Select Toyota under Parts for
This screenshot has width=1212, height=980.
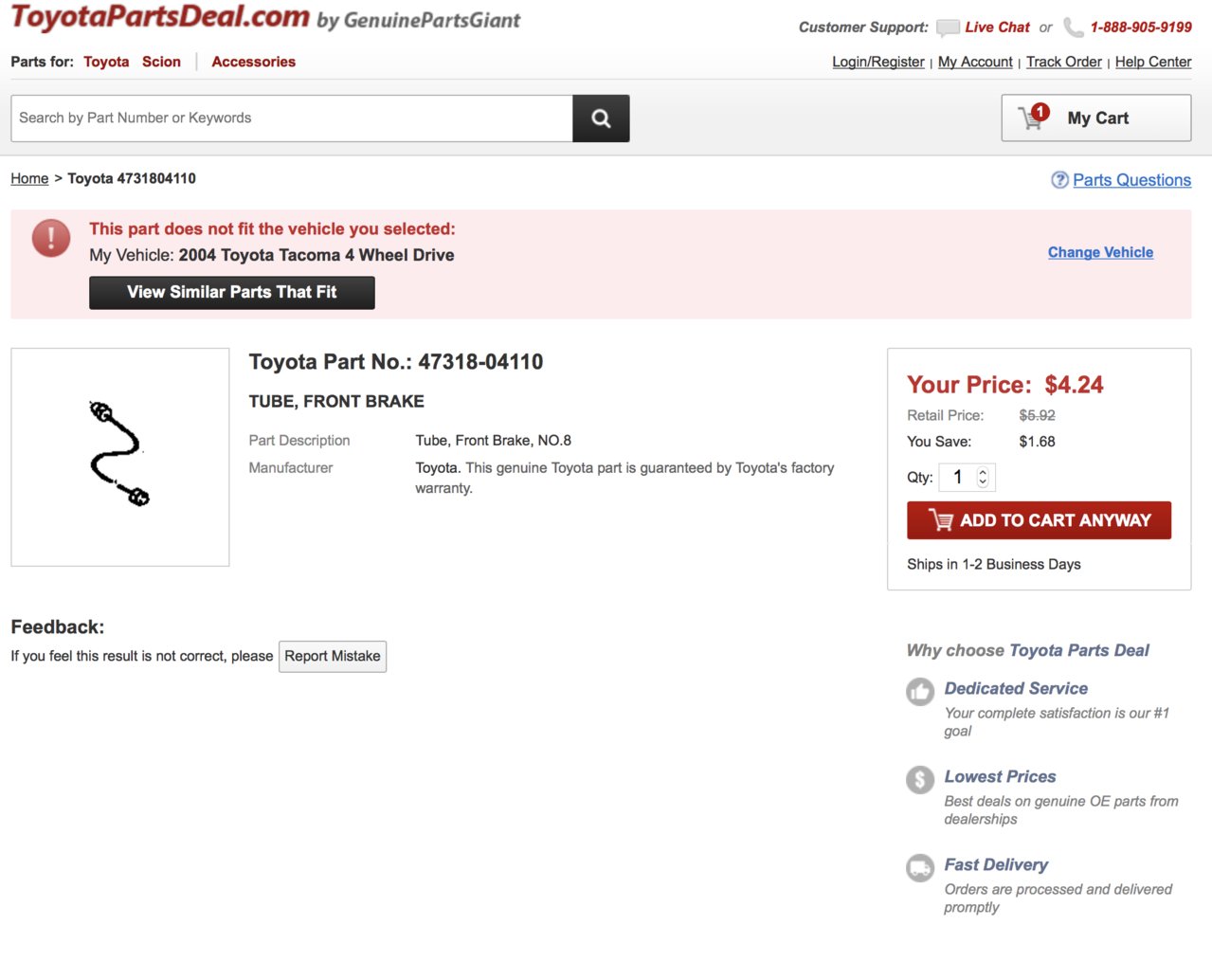click(106, 62)
